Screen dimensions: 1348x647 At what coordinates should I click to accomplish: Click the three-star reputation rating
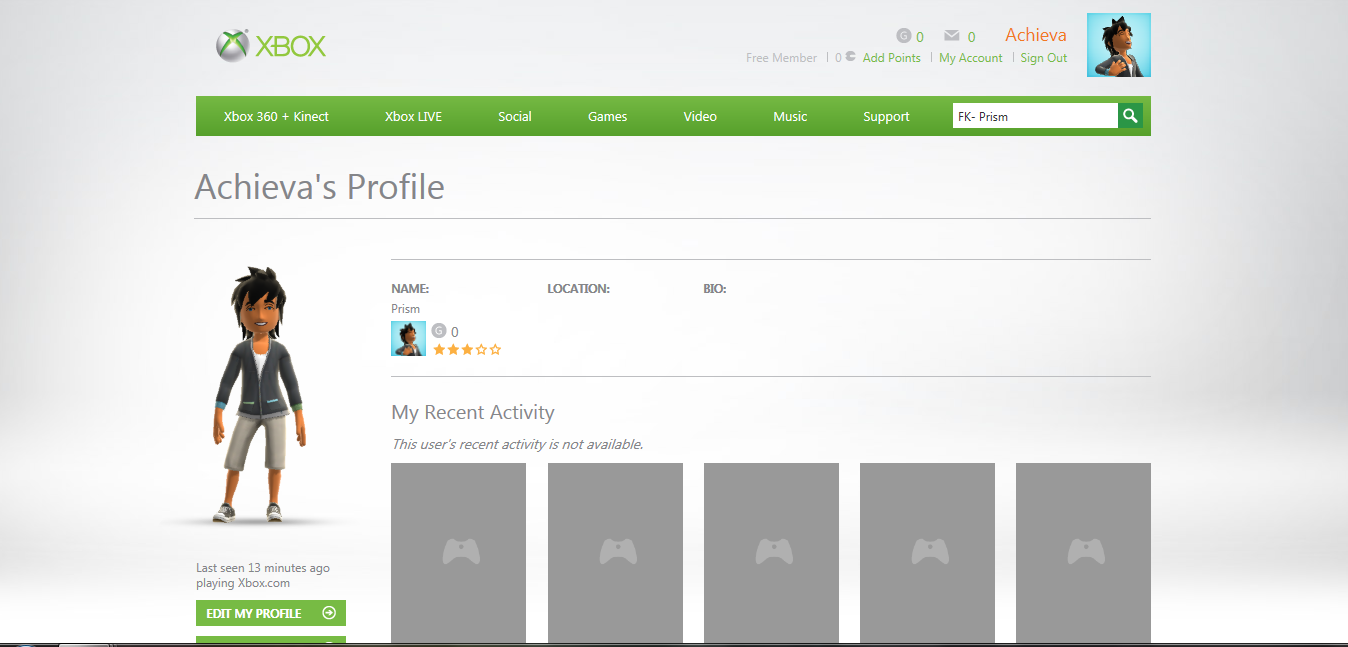(x=467, y=349)
